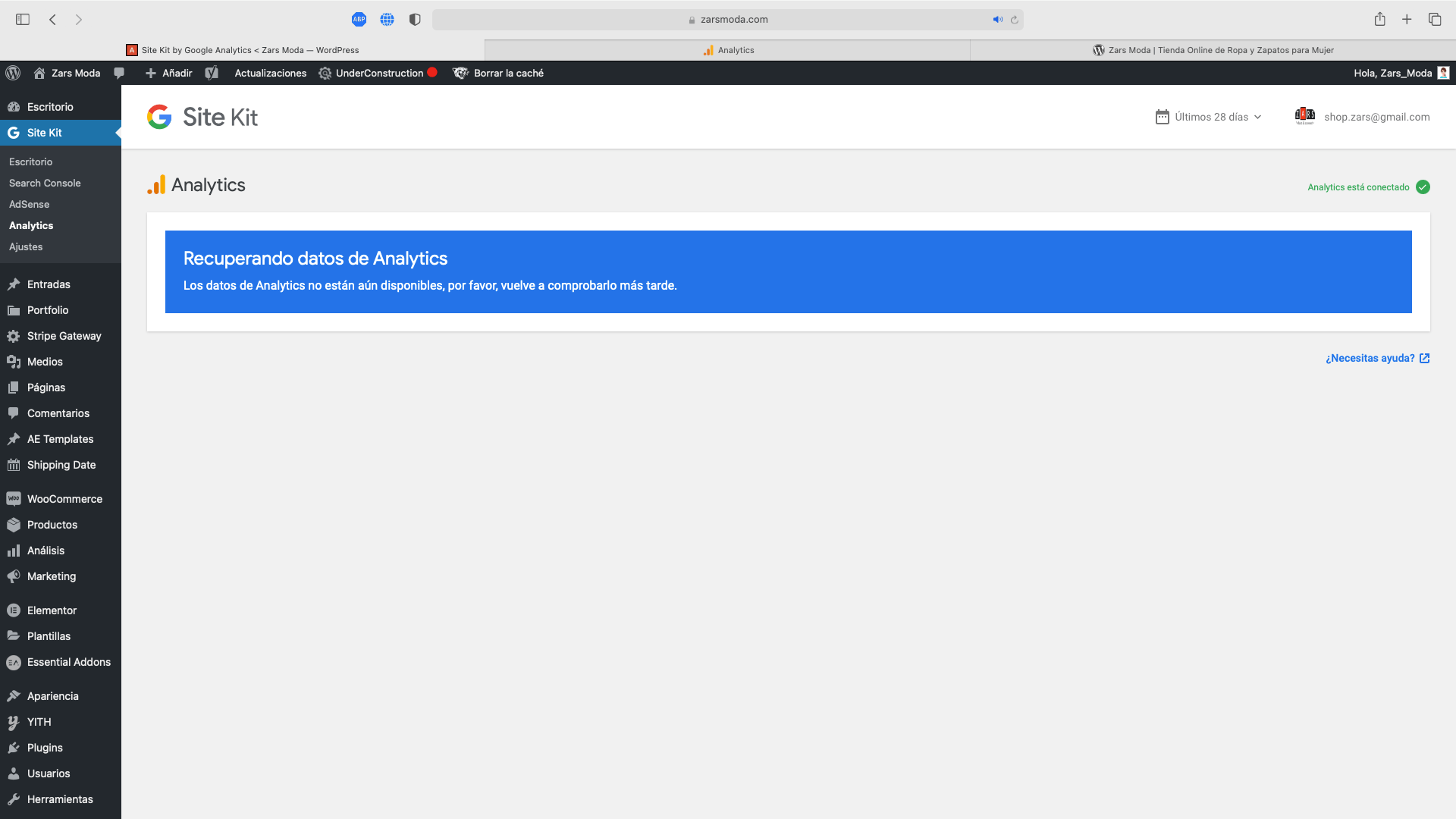Viewport: 1456px width, 819px height.
Task: Open the comments bubble icon in the admin bar
Action: (119, 73)
